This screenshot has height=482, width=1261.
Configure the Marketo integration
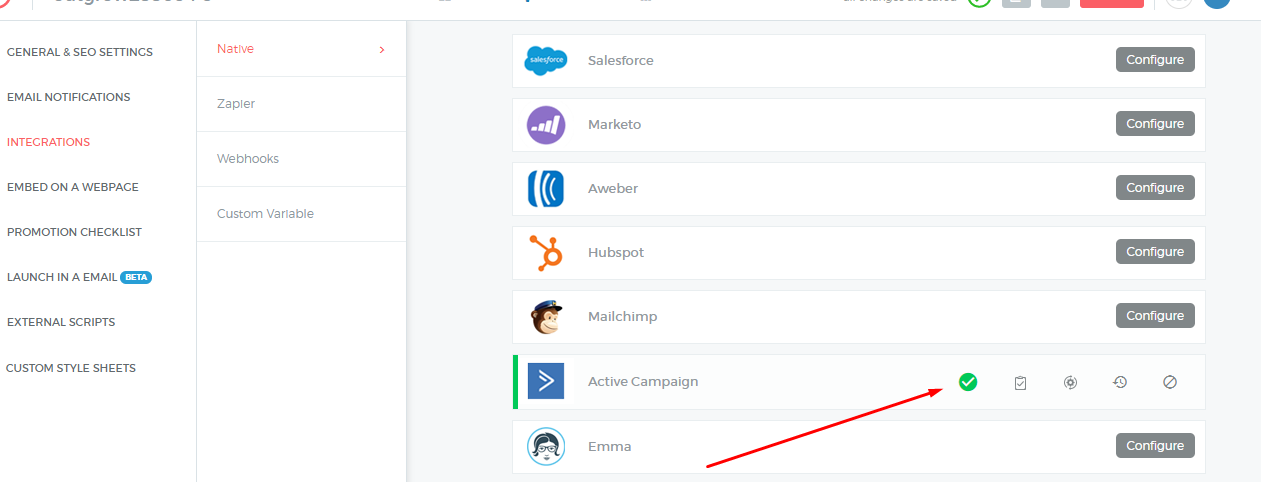(1155, 124)
